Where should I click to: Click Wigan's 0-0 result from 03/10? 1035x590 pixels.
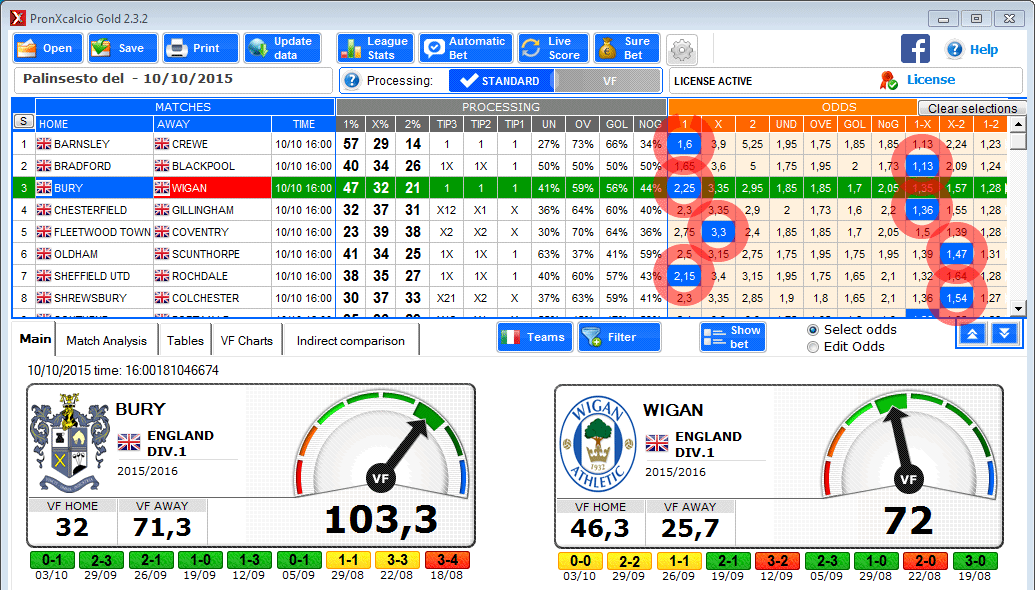click(580, 561)
